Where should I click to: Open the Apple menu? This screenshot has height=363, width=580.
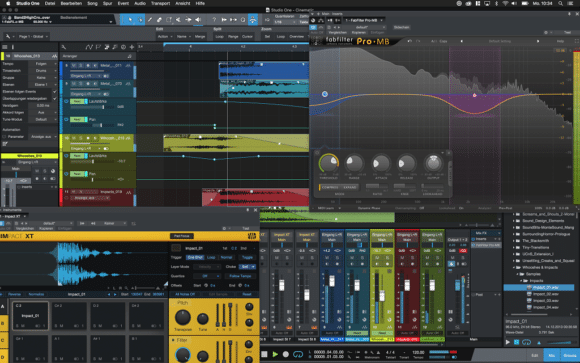pos(8,3)
